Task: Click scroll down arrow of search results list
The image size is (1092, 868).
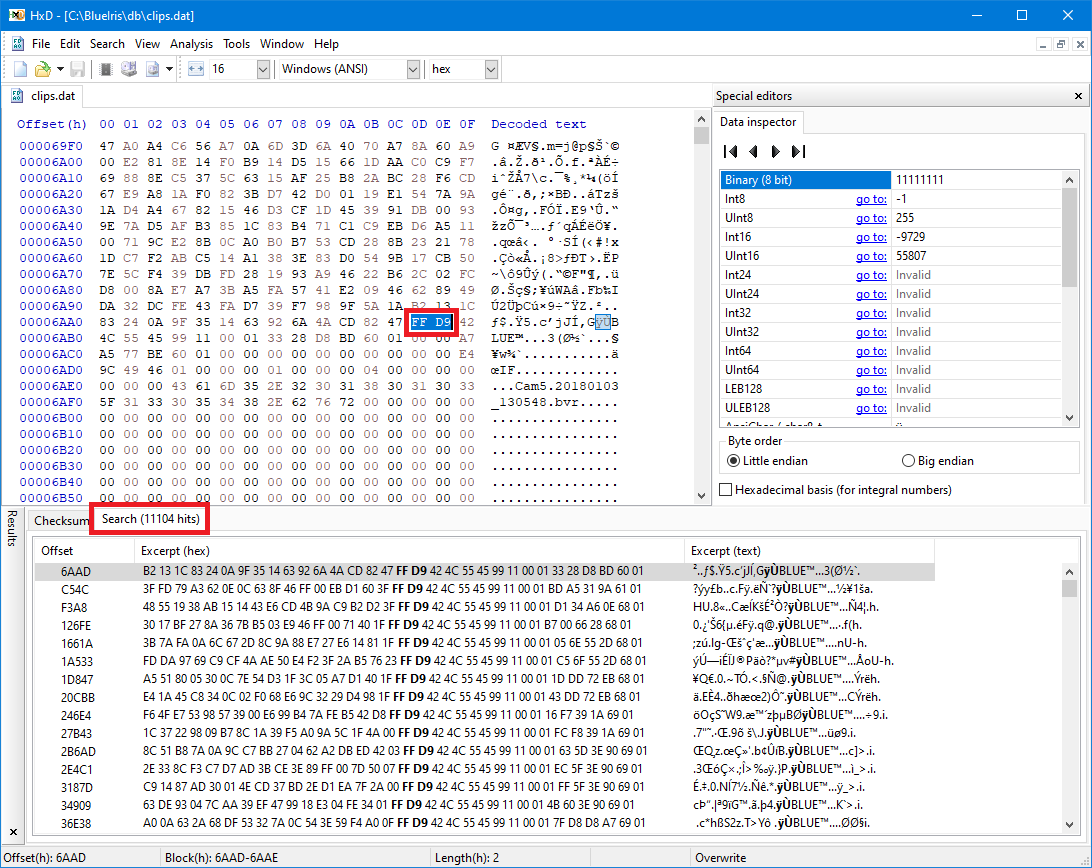Action: coord(1070,825)
